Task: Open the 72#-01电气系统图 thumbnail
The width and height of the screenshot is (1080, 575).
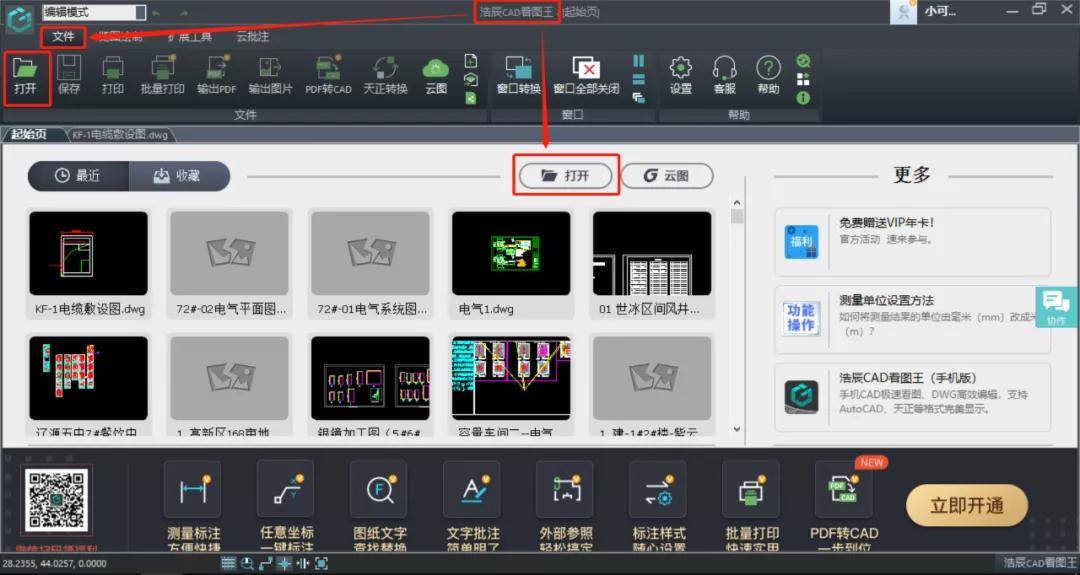Action: pyautogui.click(x=371, y=253)
